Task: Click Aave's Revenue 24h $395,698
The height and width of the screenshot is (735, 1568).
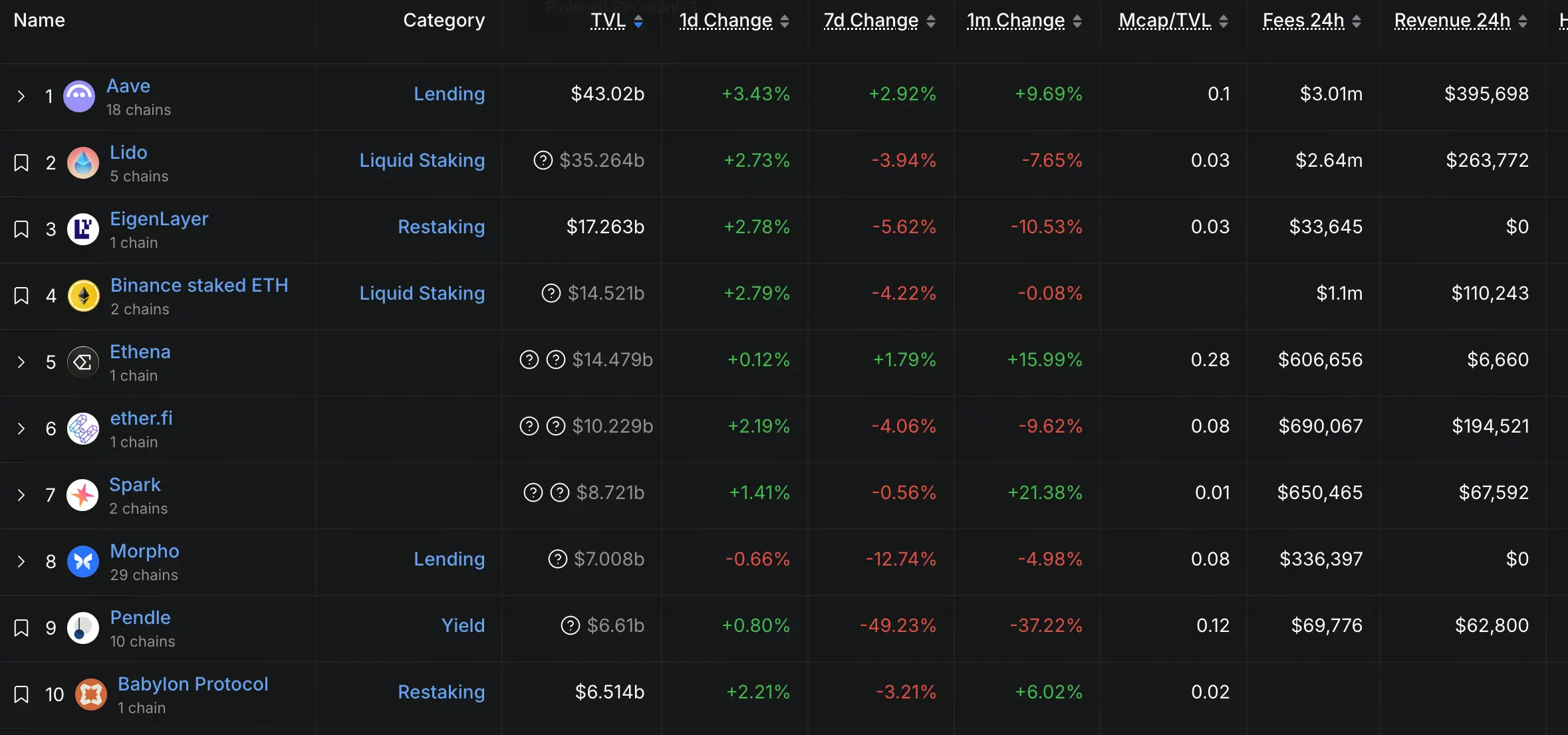Action: [1487, 94]
